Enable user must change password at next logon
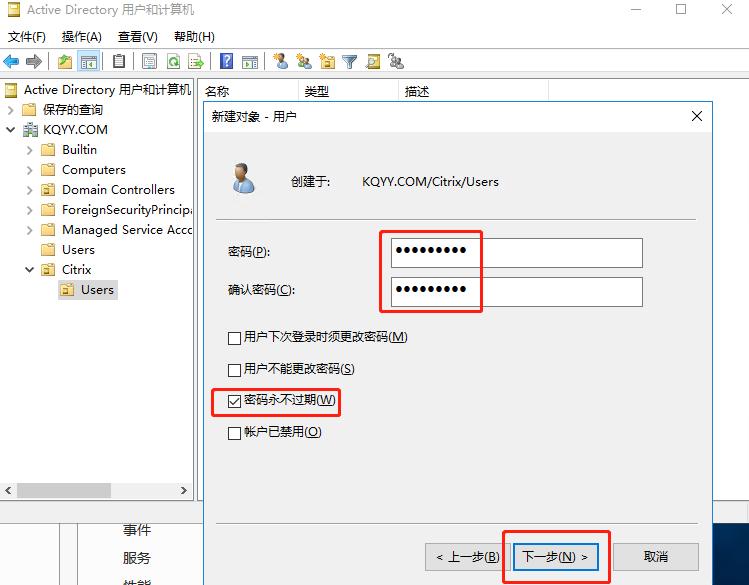749x585 pixels. (235, 338)
